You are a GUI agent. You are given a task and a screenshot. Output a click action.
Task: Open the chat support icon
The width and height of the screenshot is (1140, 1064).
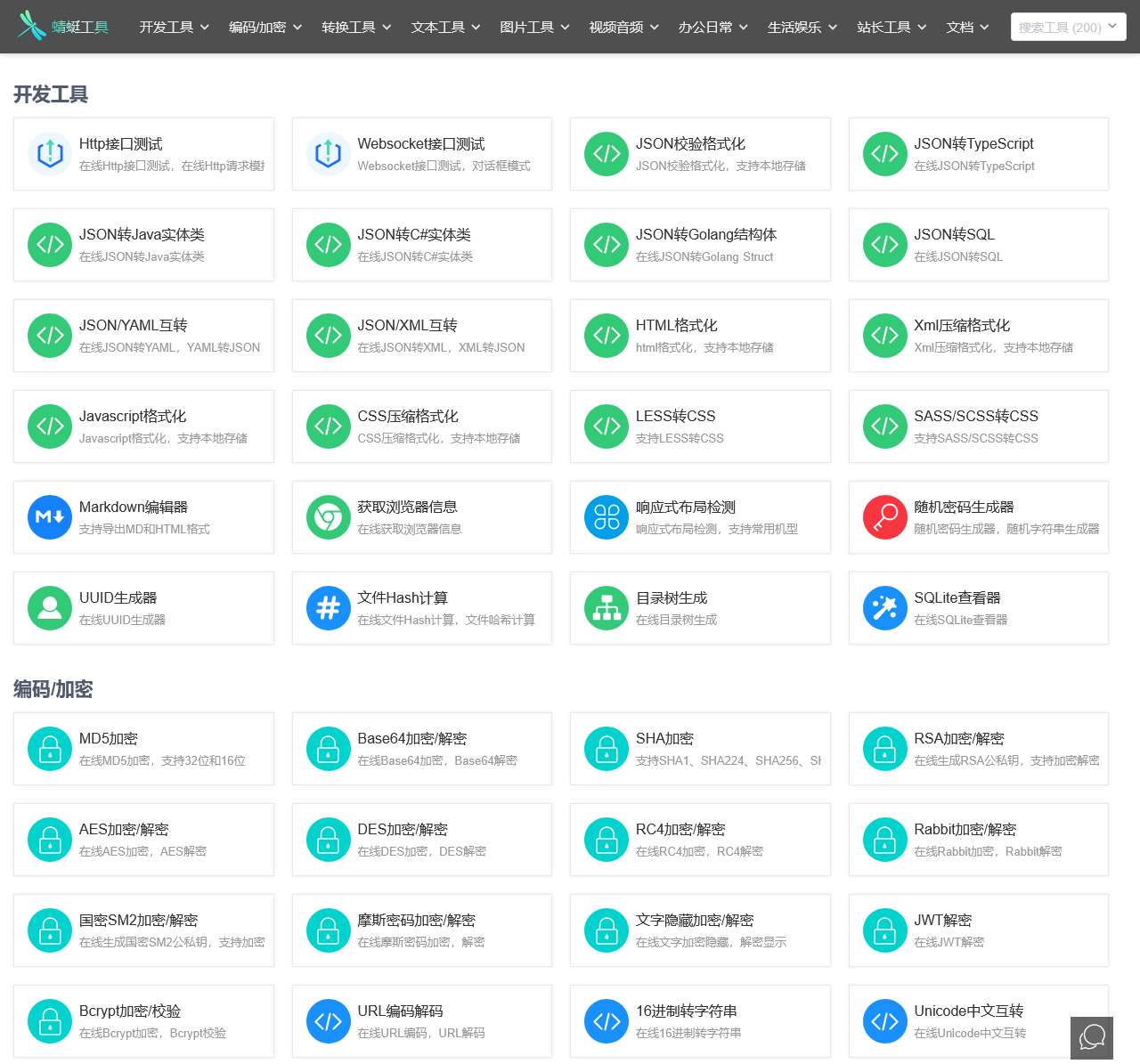1092,1037
